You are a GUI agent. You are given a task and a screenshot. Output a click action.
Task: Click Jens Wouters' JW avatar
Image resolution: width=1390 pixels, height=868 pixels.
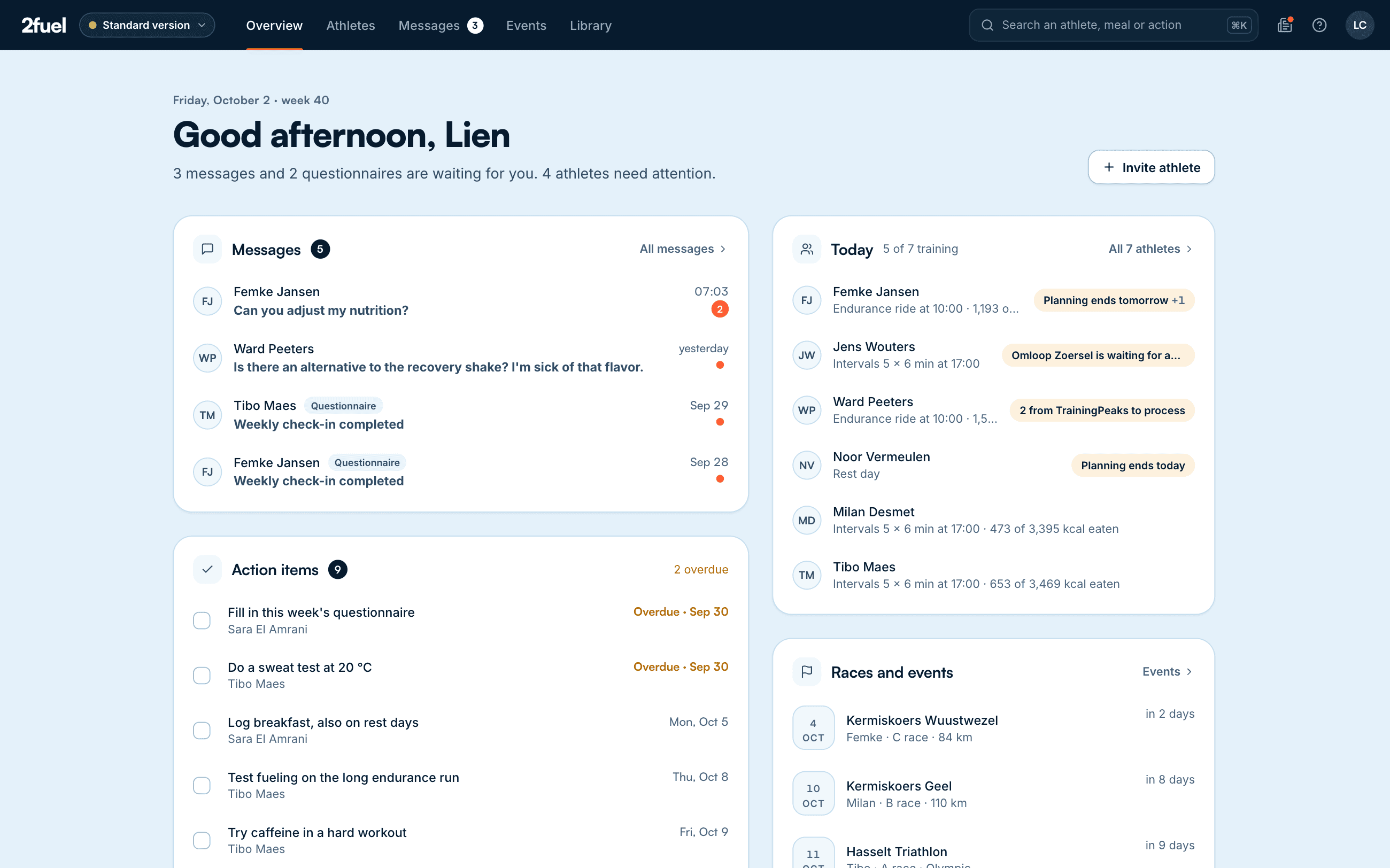(807, 355)
